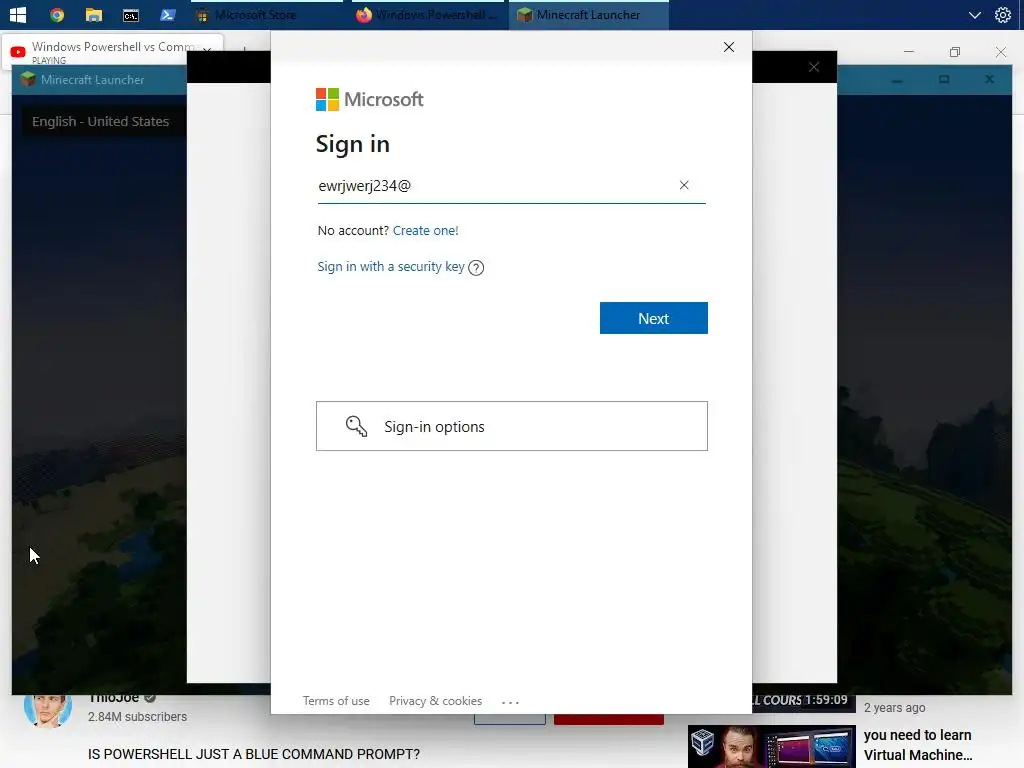Switch to Firefox Windows Powershell taskbar window
This screenshot has width=1024, height=768.
426,15
